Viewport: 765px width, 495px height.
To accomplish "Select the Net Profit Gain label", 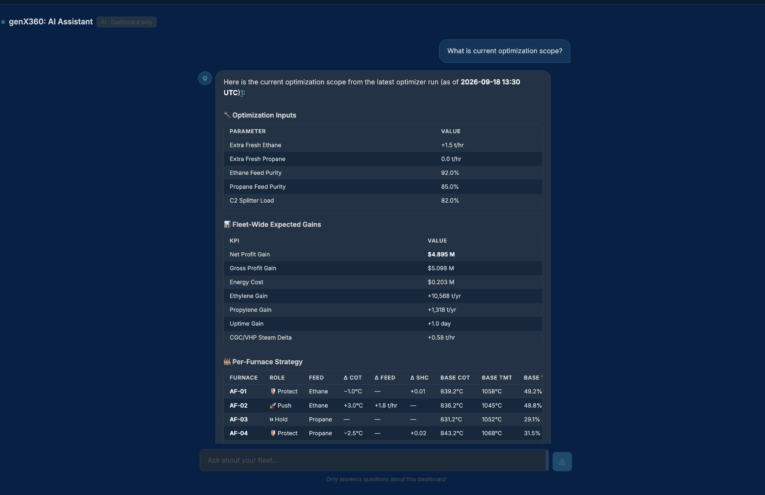I will [249, 255].
